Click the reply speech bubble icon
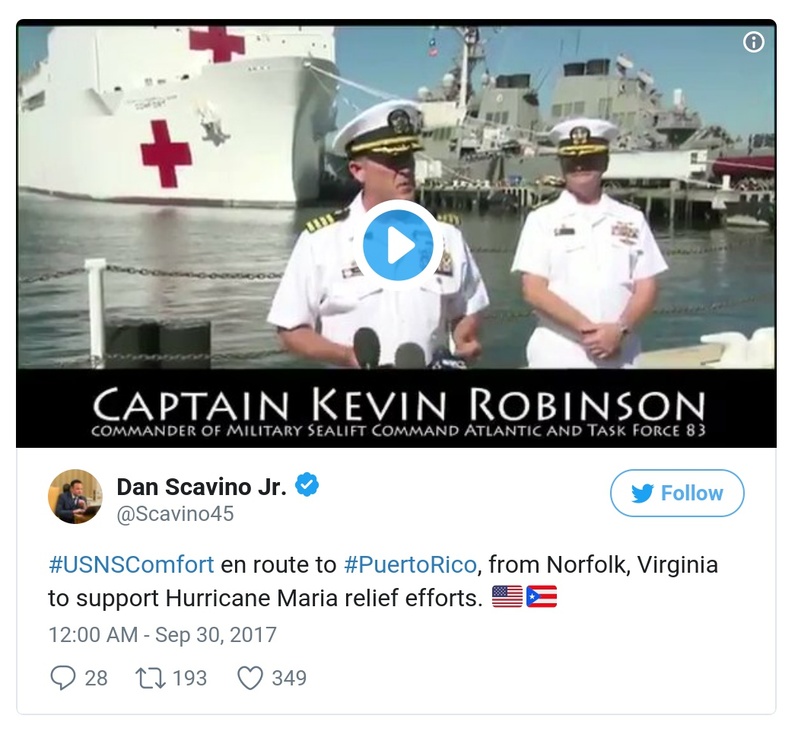Screen dimensions: 798x738 (x=63, y=678)
